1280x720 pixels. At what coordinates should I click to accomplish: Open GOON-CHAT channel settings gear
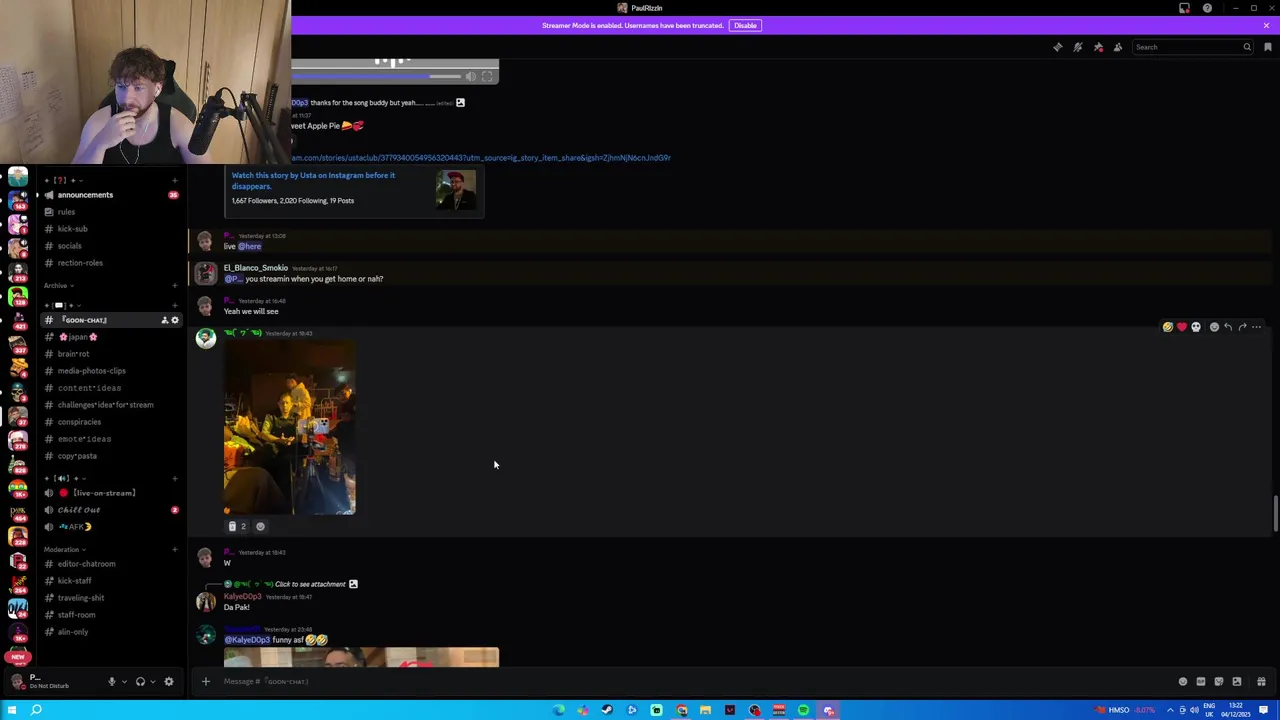(x=175, y=320)
